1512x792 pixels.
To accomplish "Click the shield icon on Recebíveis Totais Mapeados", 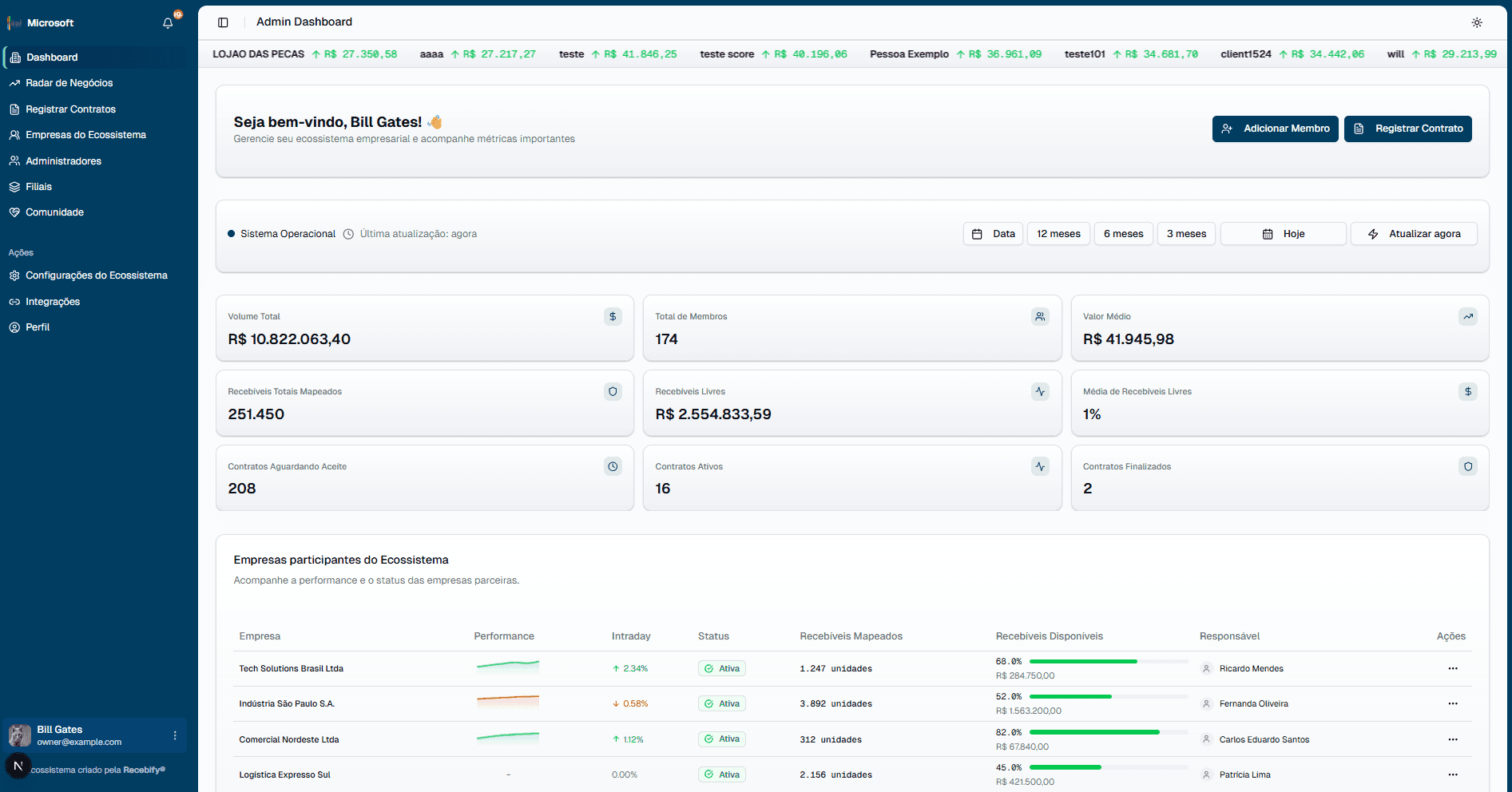I will (x=613, y=391).
